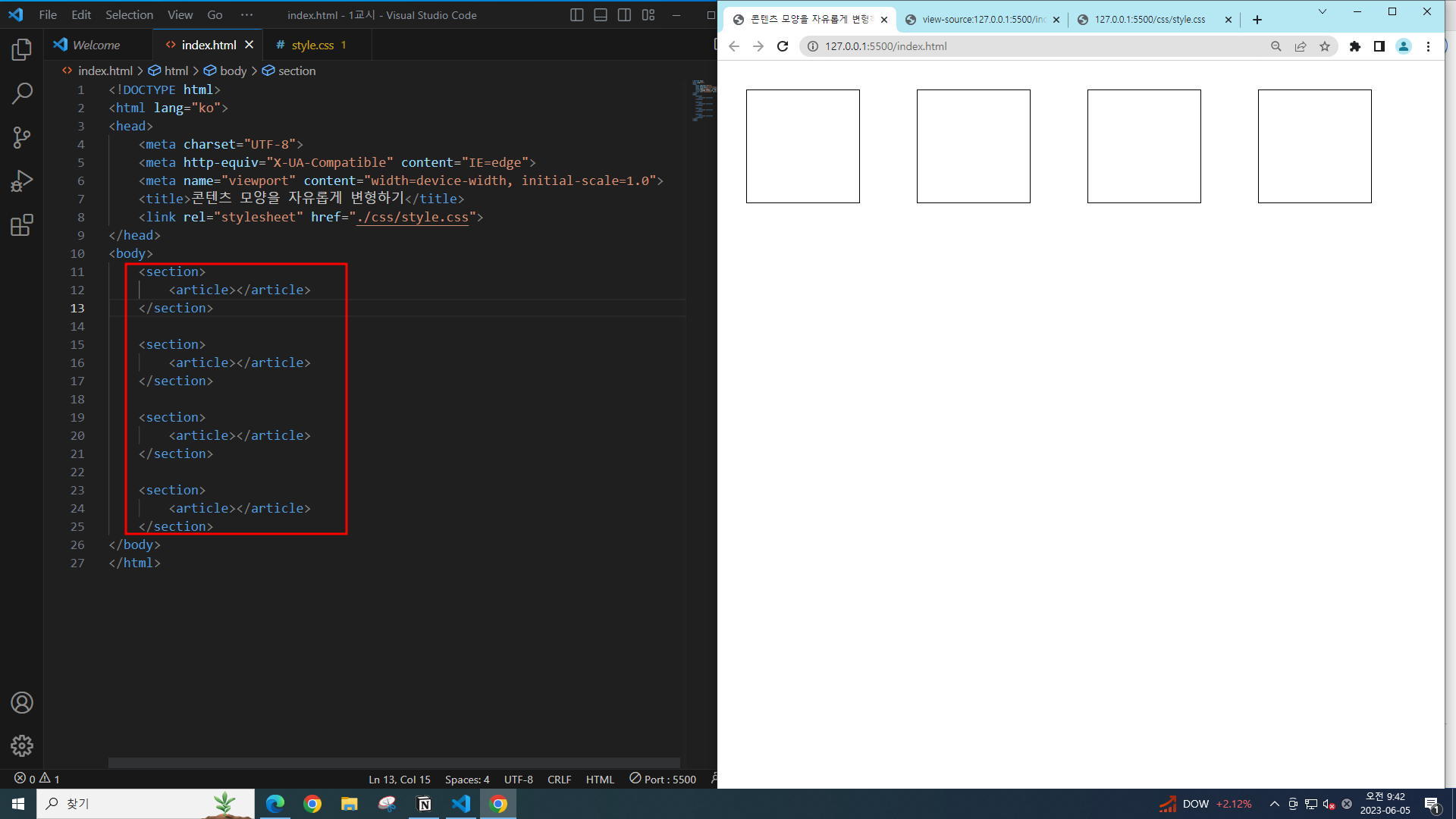Open the Accounts menu icon
Viewport: 1456px width, 819px height.
22,703
